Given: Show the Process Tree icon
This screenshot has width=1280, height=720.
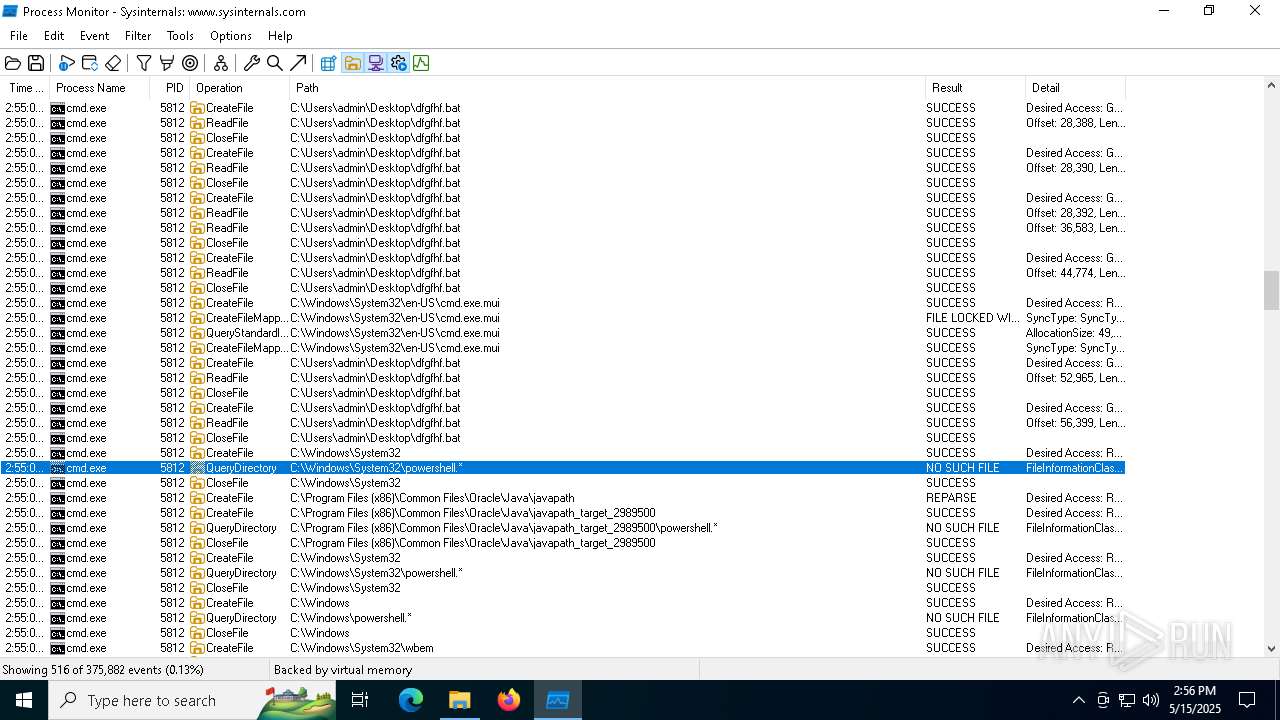Looking at the screenshot, I should (221, 63).
